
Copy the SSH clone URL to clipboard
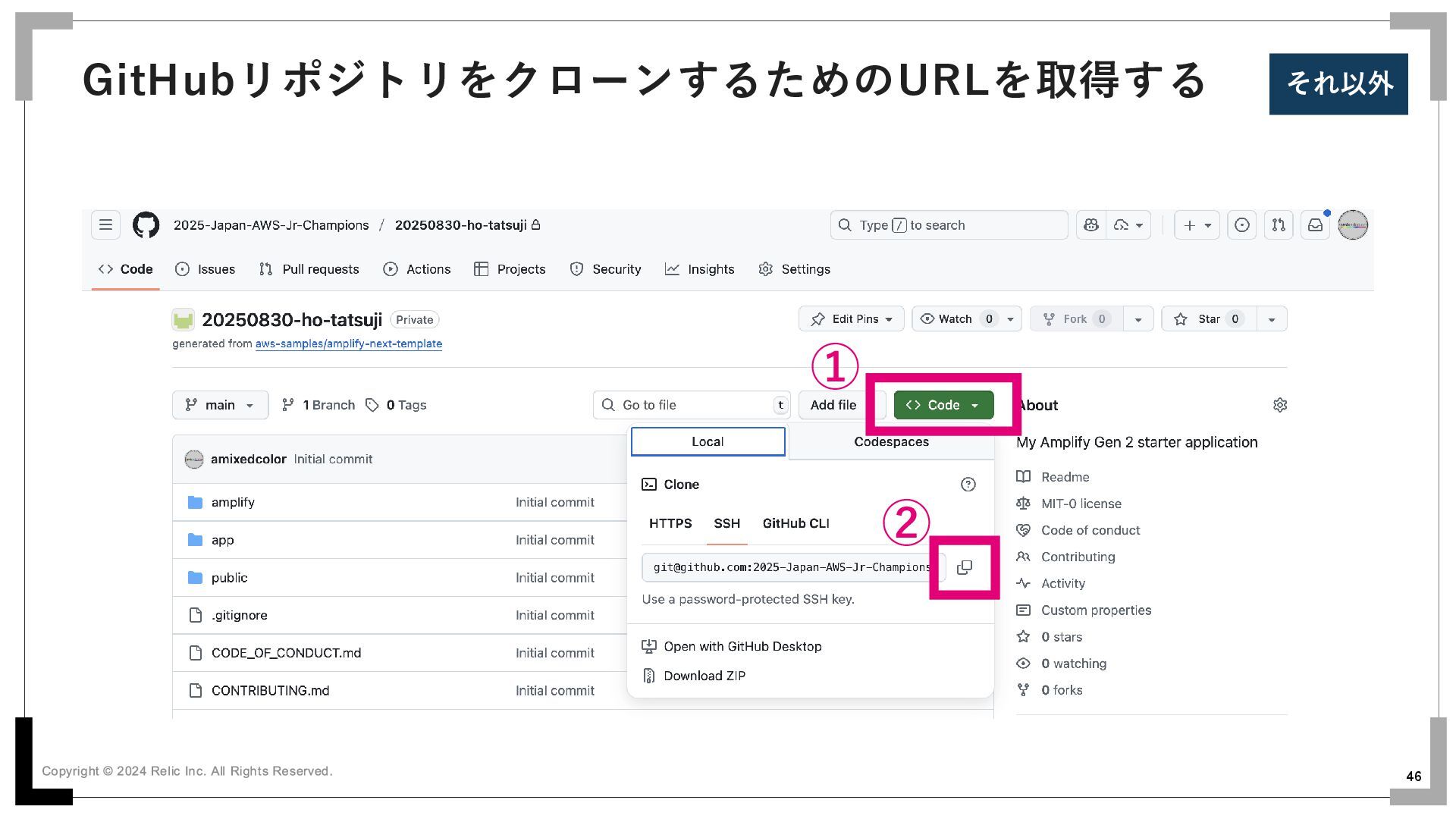[x=965, y=567]
